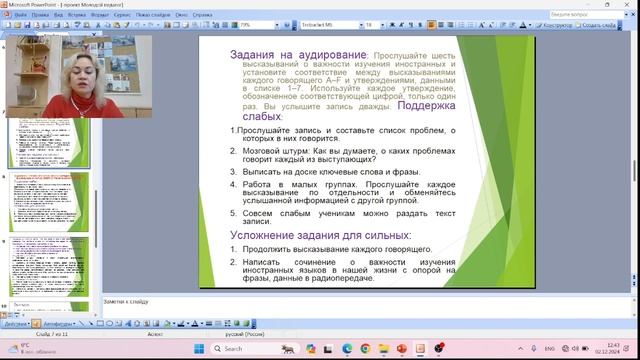Viewport: 640px width, 360px height.
Task: Click the Open folder toolbar icon
Action: pos(18,25)
